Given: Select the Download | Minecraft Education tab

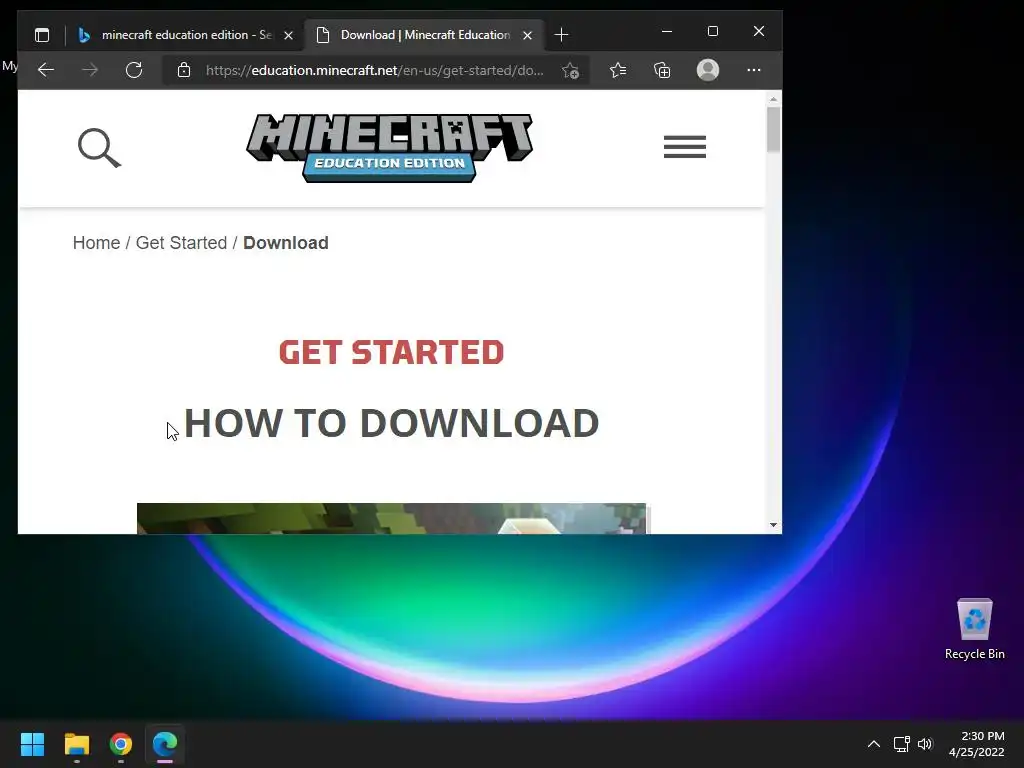Looking at the screenshot, I should pos(424,35).
